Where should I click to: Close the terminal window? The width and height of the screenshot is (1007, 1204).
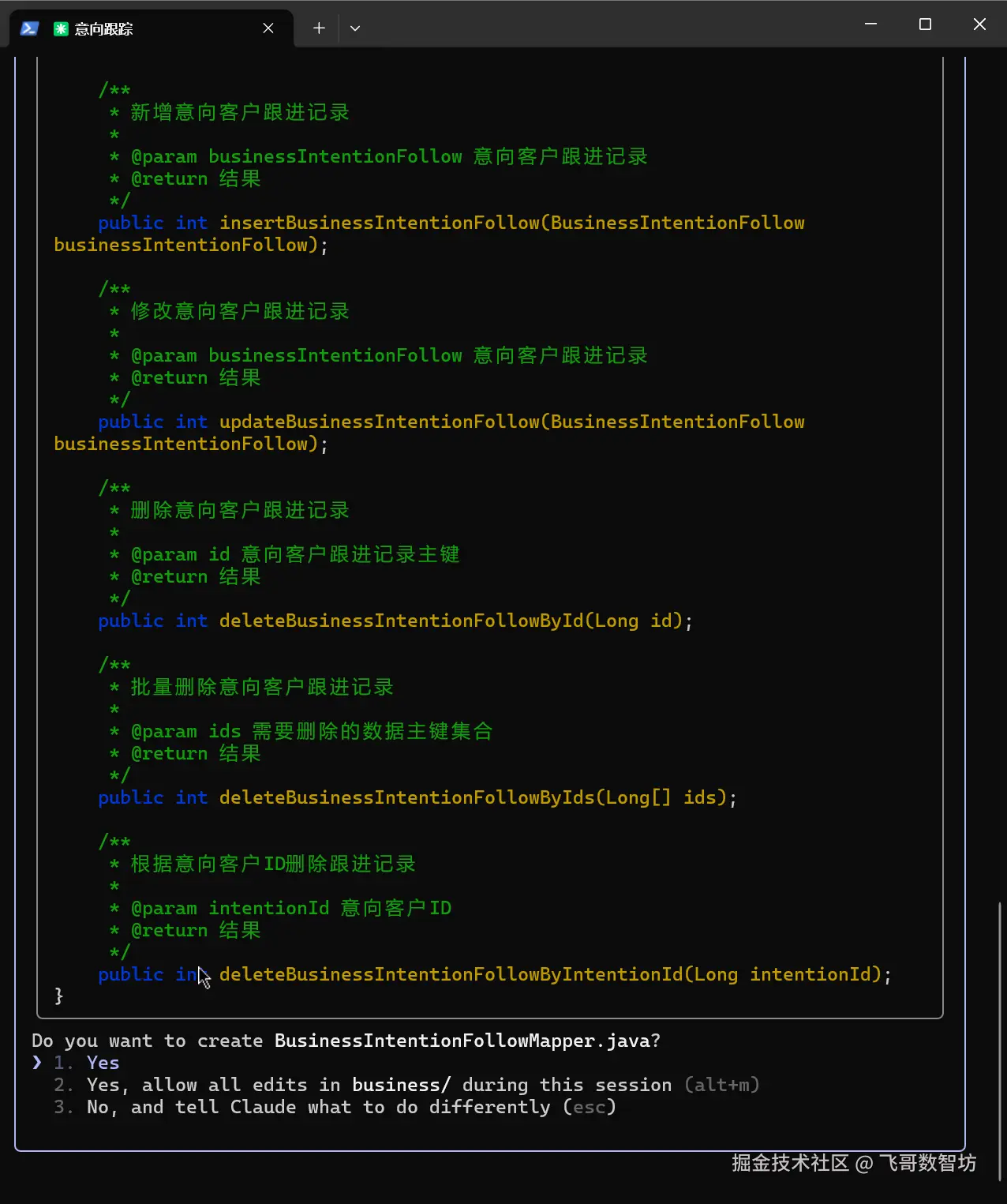tap(979, 24)
